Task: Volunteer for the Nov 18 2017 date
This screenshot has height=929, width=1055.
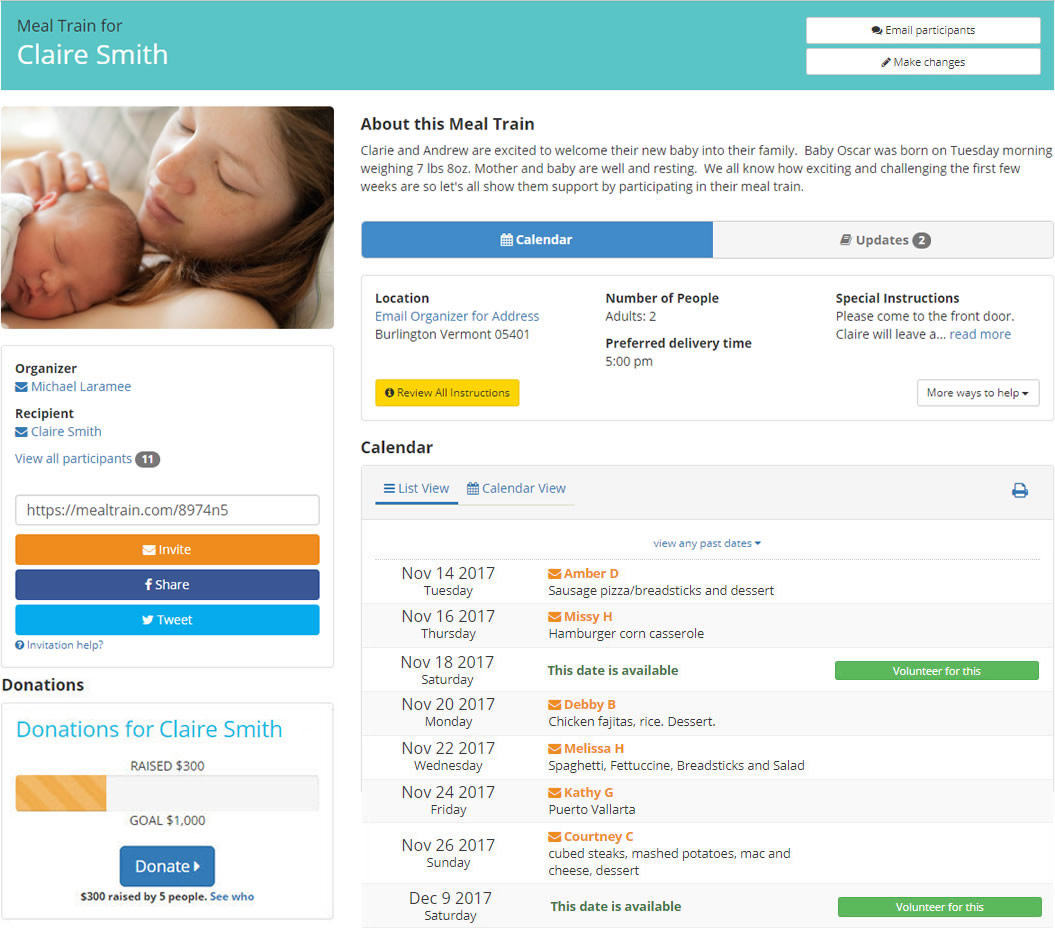Action: (x=936, y=671)
